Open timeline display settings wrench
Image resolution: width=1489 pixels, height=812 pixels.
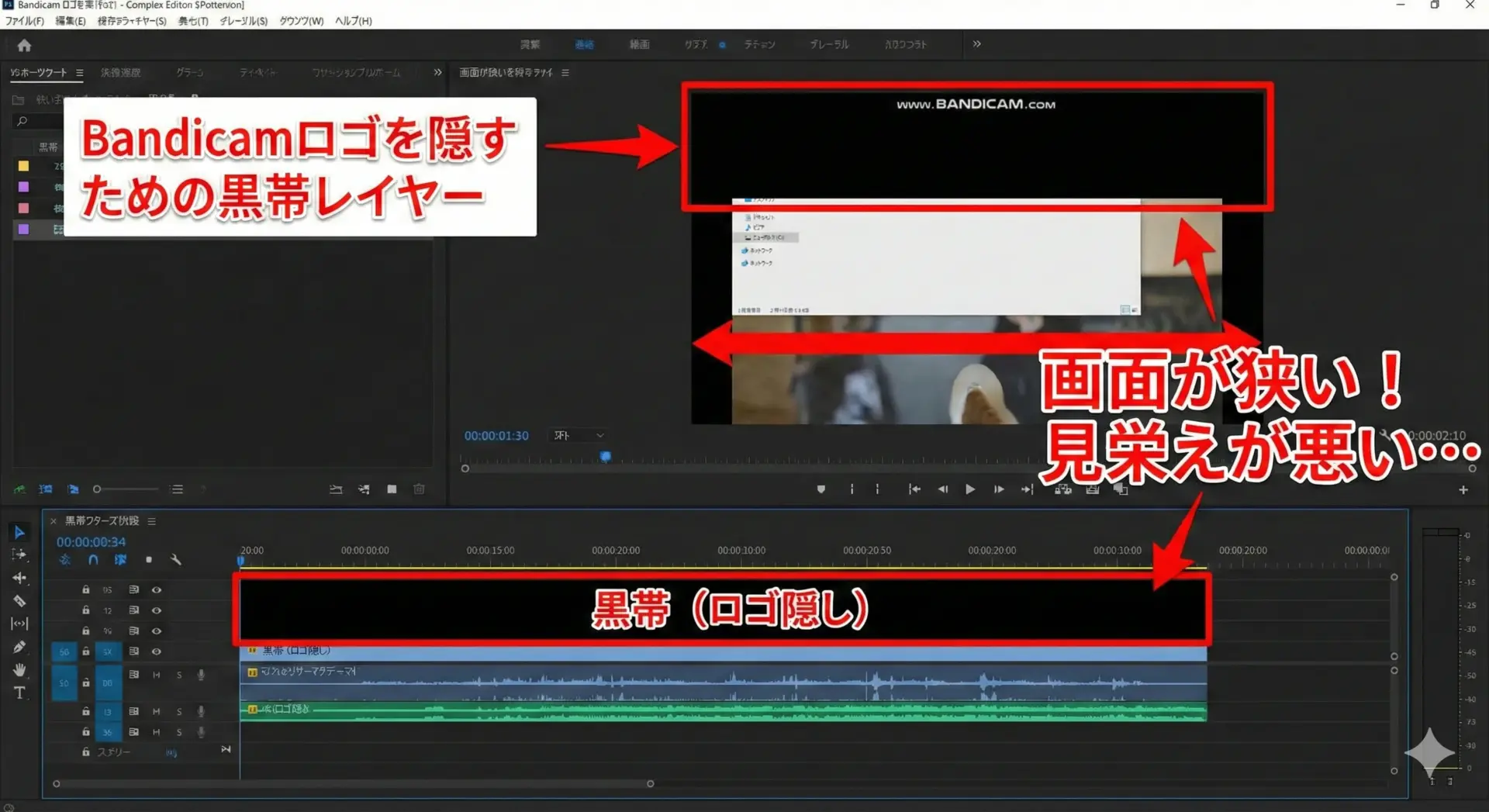(x=176, y=559)
